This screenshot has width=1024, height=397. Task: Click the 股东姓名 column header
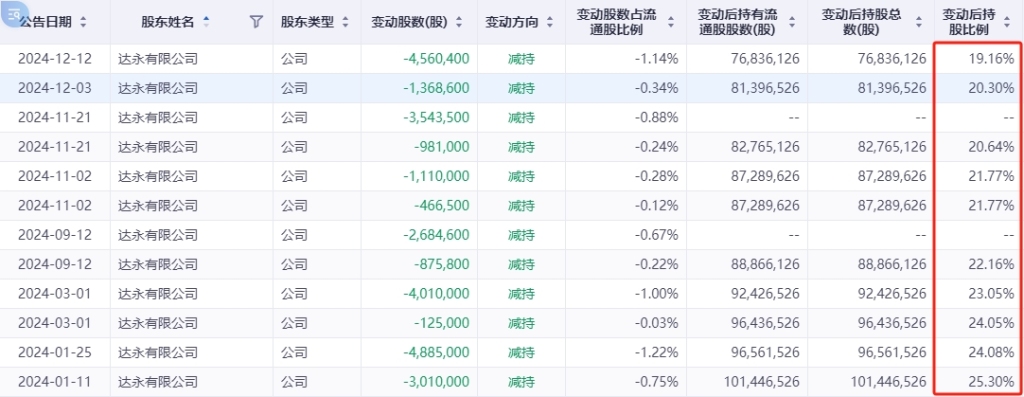tap(168, 22)
